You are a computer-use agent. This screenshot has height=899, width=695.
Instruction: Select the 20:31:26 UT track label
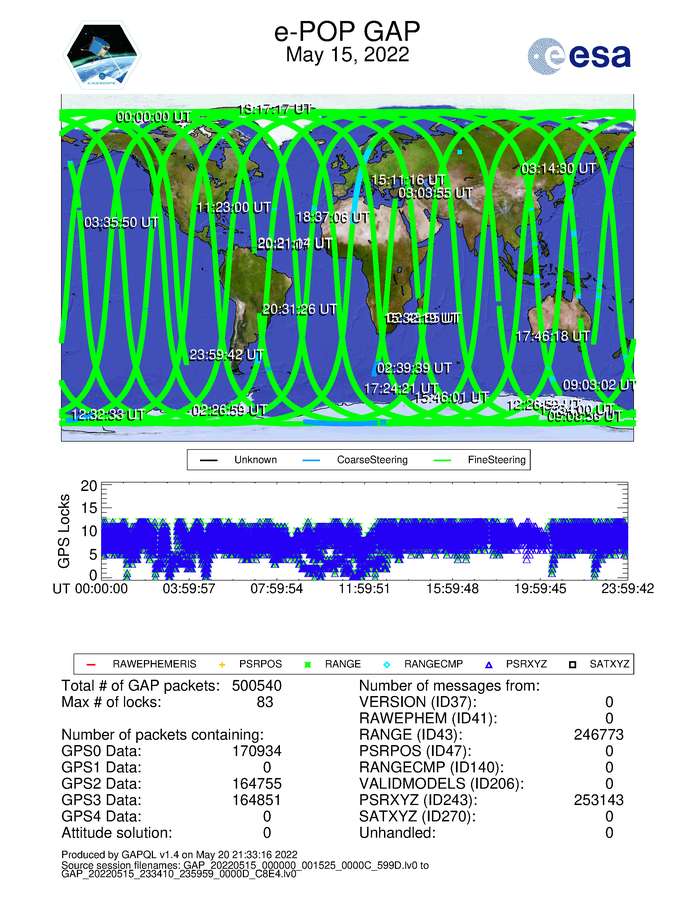[303, 310]
